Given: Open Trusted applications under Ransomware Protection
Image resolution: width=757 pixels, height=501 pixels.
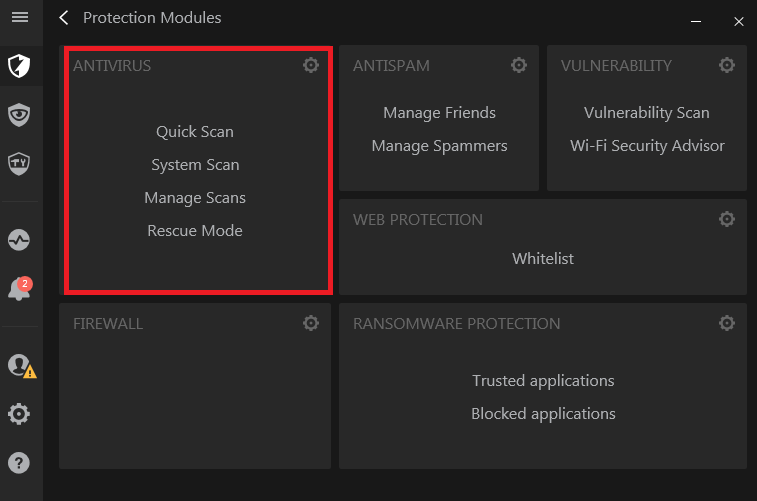Looking at the screenshot, I should click(543, 380).
